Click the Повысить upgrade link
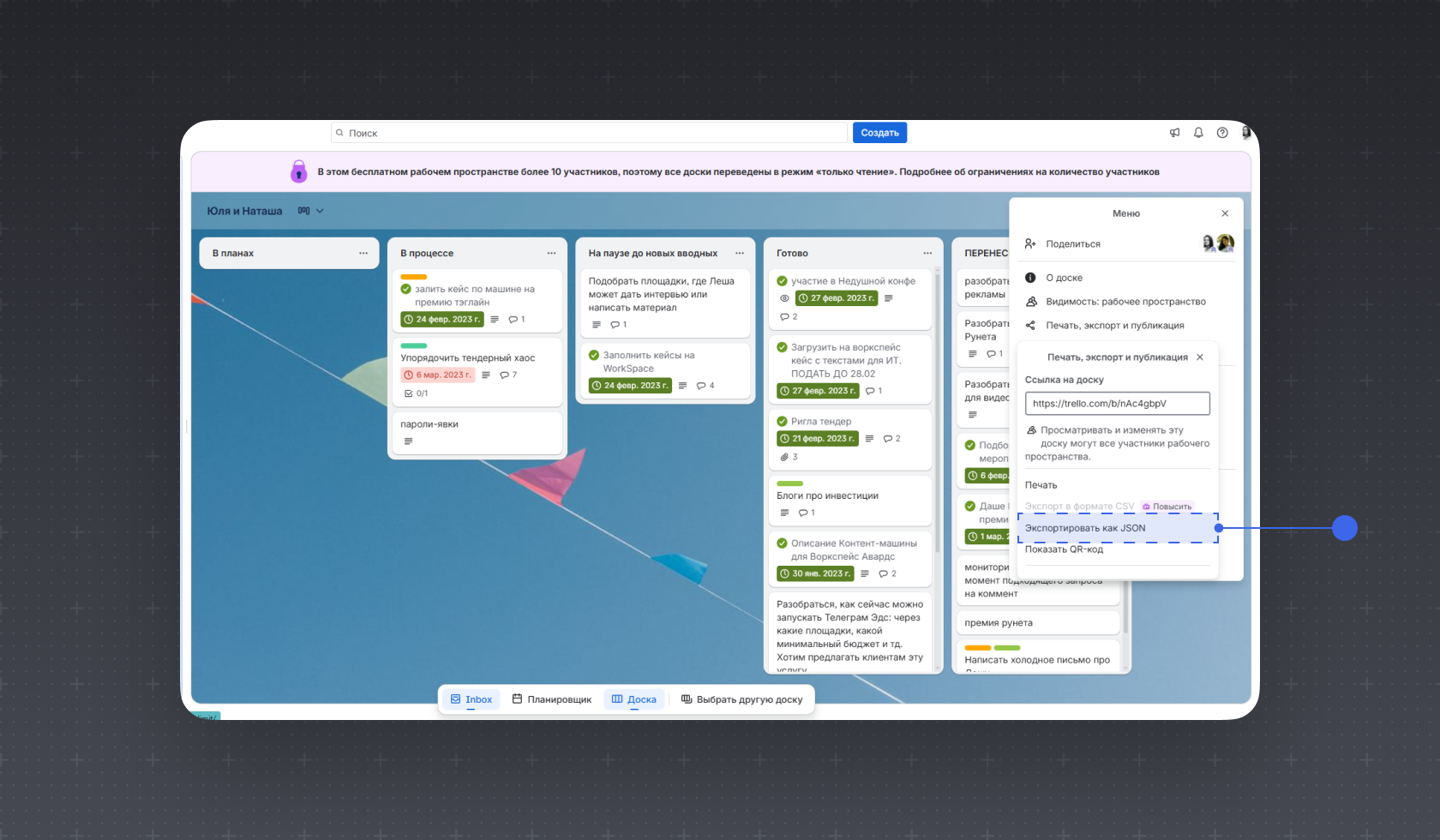 pos(1167,507)
